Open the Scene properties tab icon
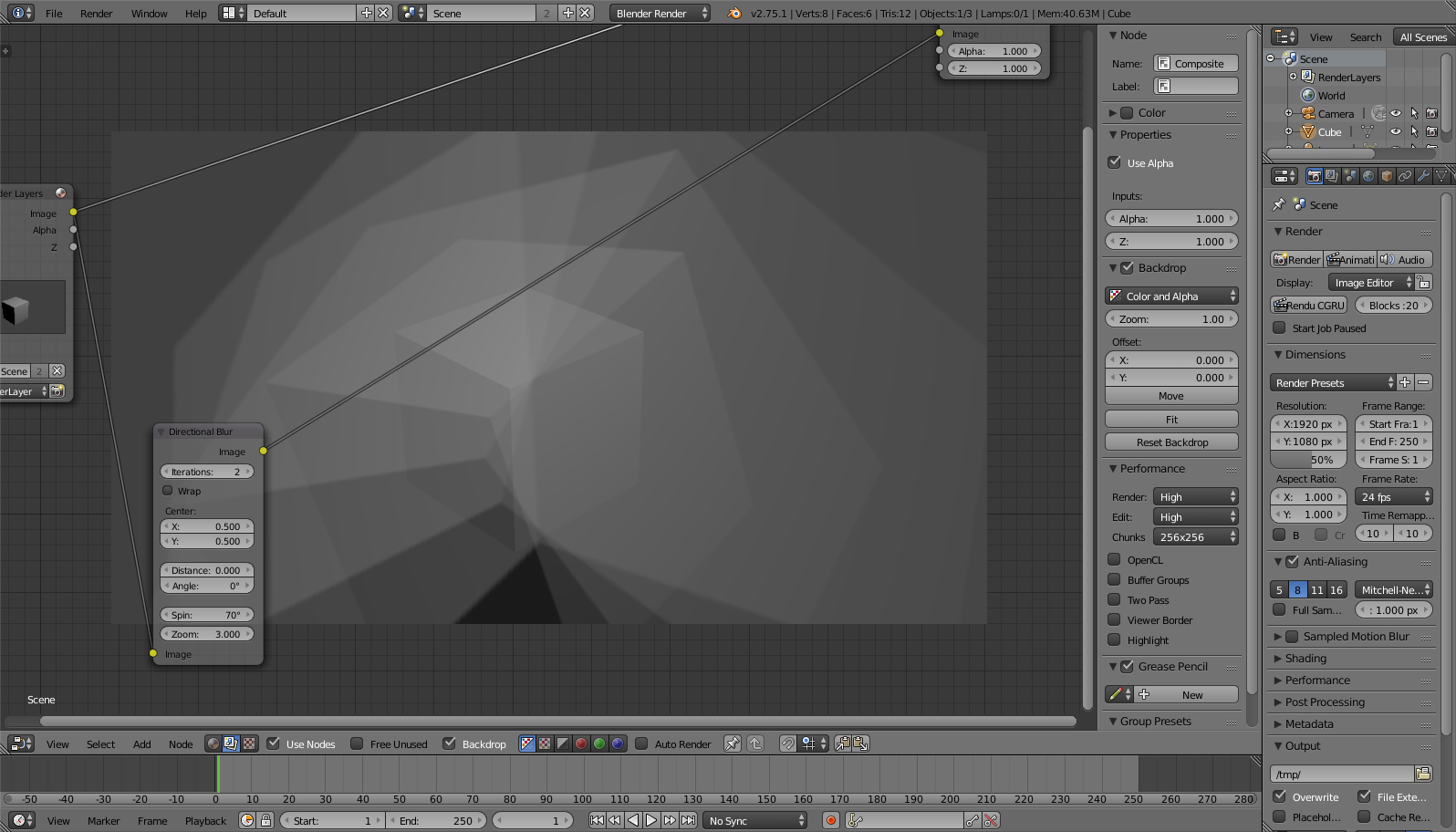 click(1350, 176)
